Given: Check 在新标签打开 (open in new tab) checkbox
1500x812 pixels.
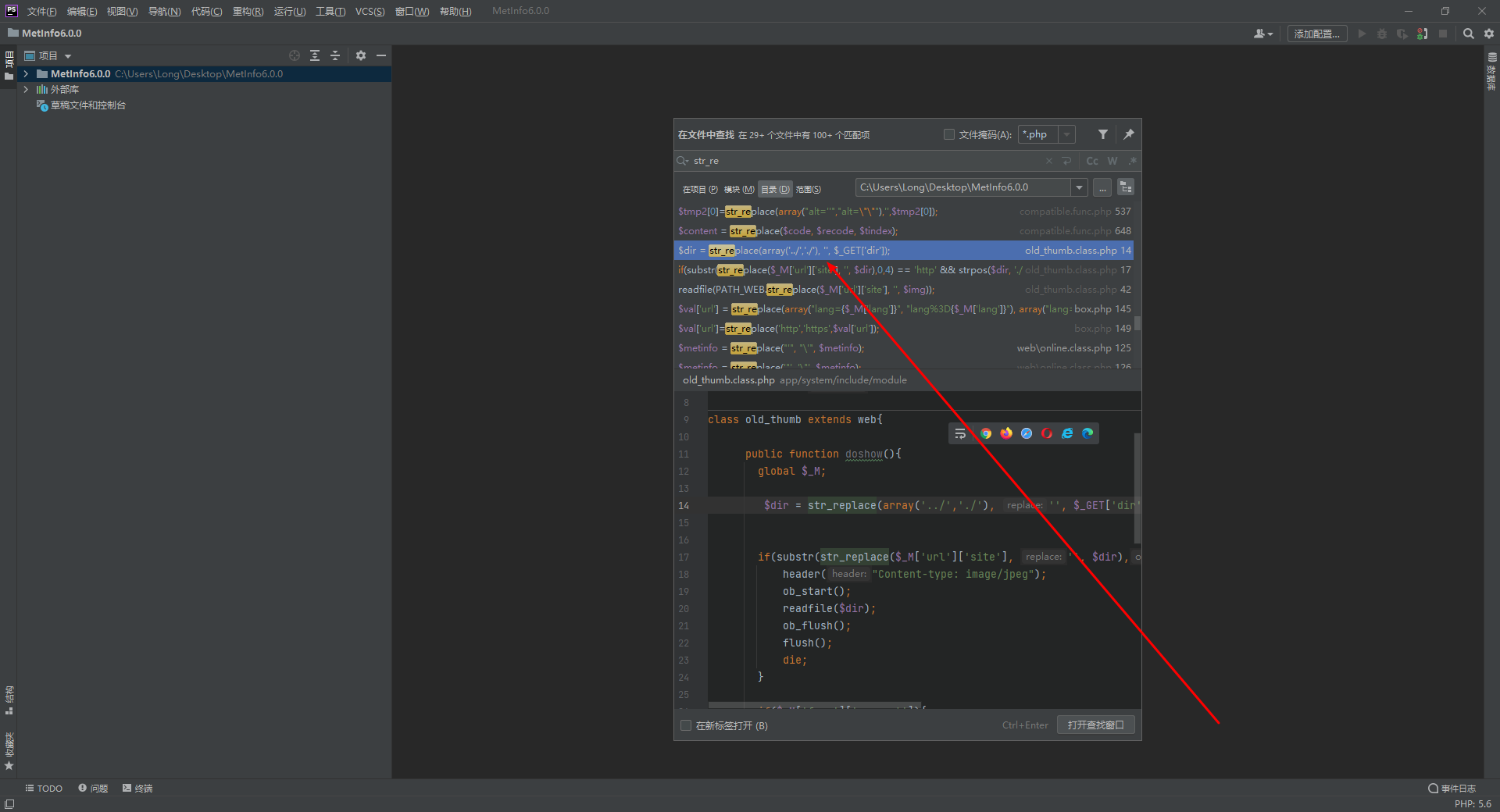Looking at the screenshot, I should (686, 725).
